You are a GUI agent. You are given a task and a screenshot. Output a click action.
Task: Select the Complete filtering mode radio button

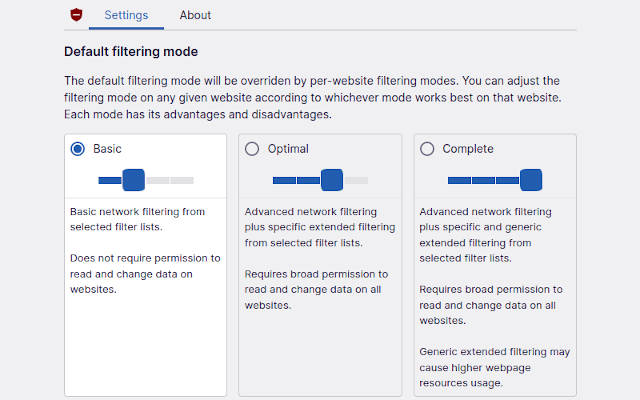tap(427, 149)
